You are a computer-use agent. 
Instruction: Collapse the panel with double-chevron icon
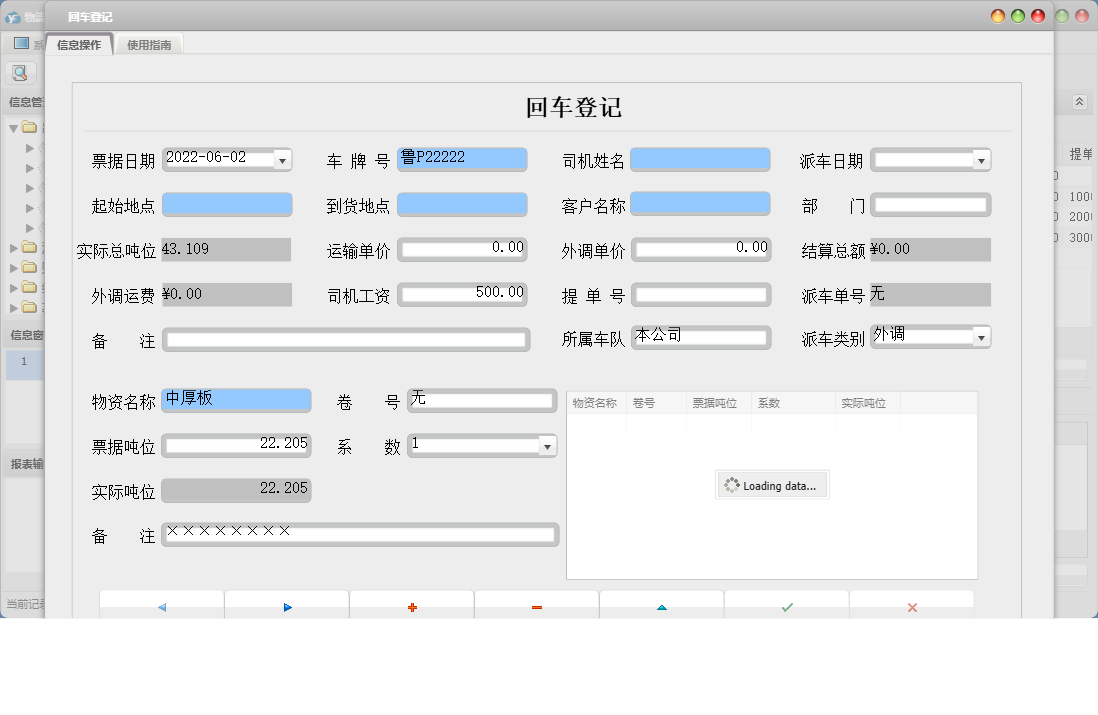pyautogui.click(x=1079, y=102)
